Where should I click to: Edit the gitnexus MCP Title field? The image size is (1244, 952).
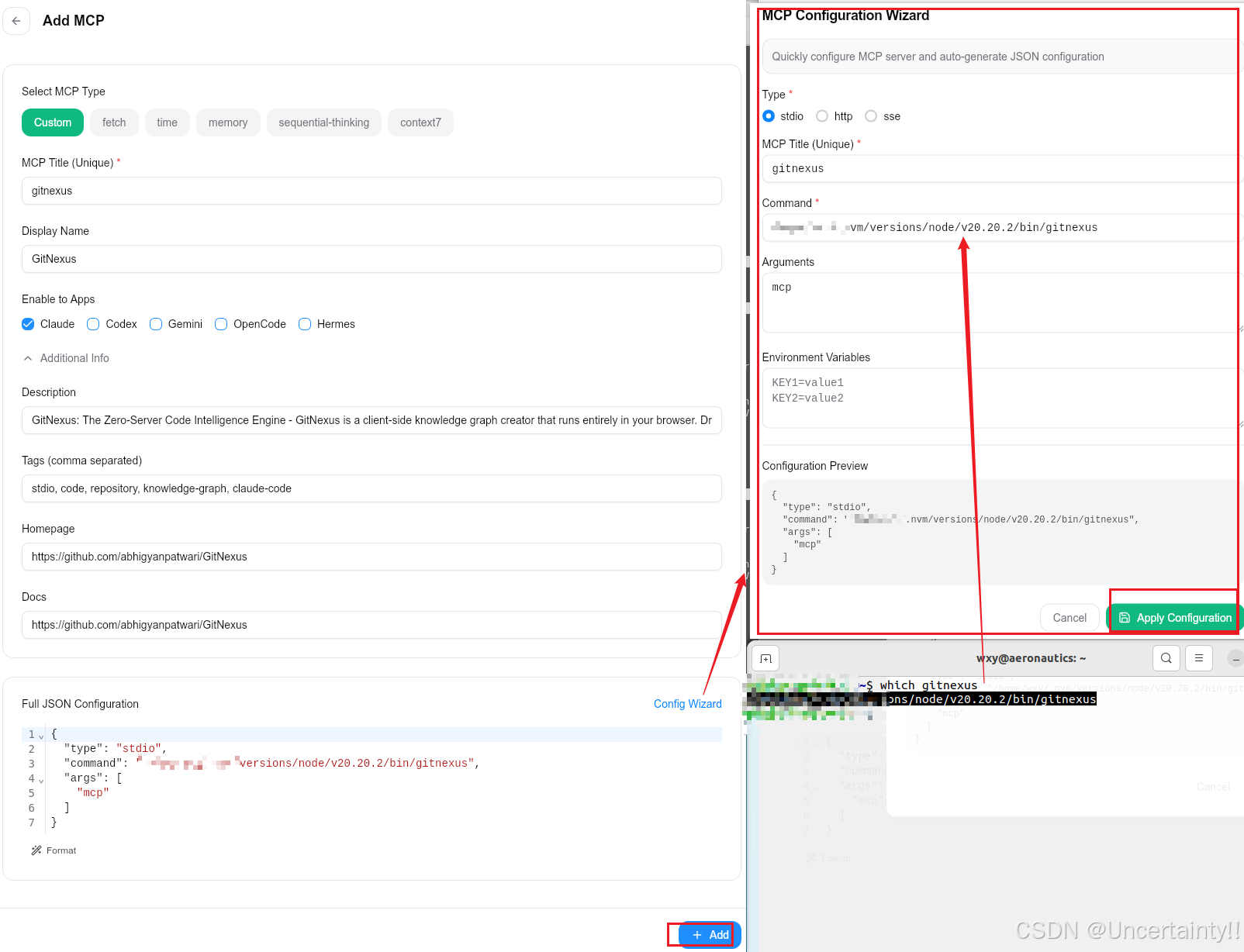point(371,191)
